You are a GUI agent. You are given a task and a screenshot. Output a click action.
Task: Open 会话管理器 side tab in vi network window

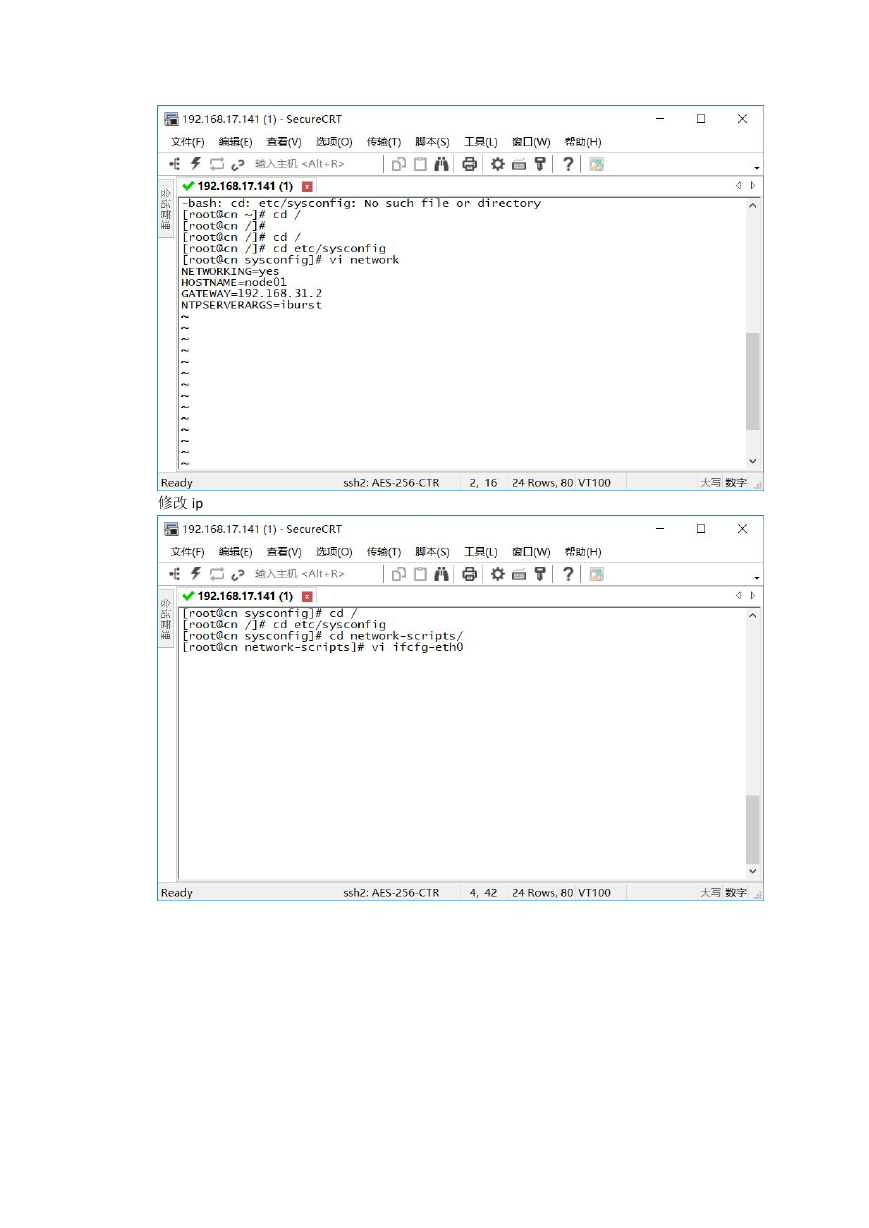(166, 207)
